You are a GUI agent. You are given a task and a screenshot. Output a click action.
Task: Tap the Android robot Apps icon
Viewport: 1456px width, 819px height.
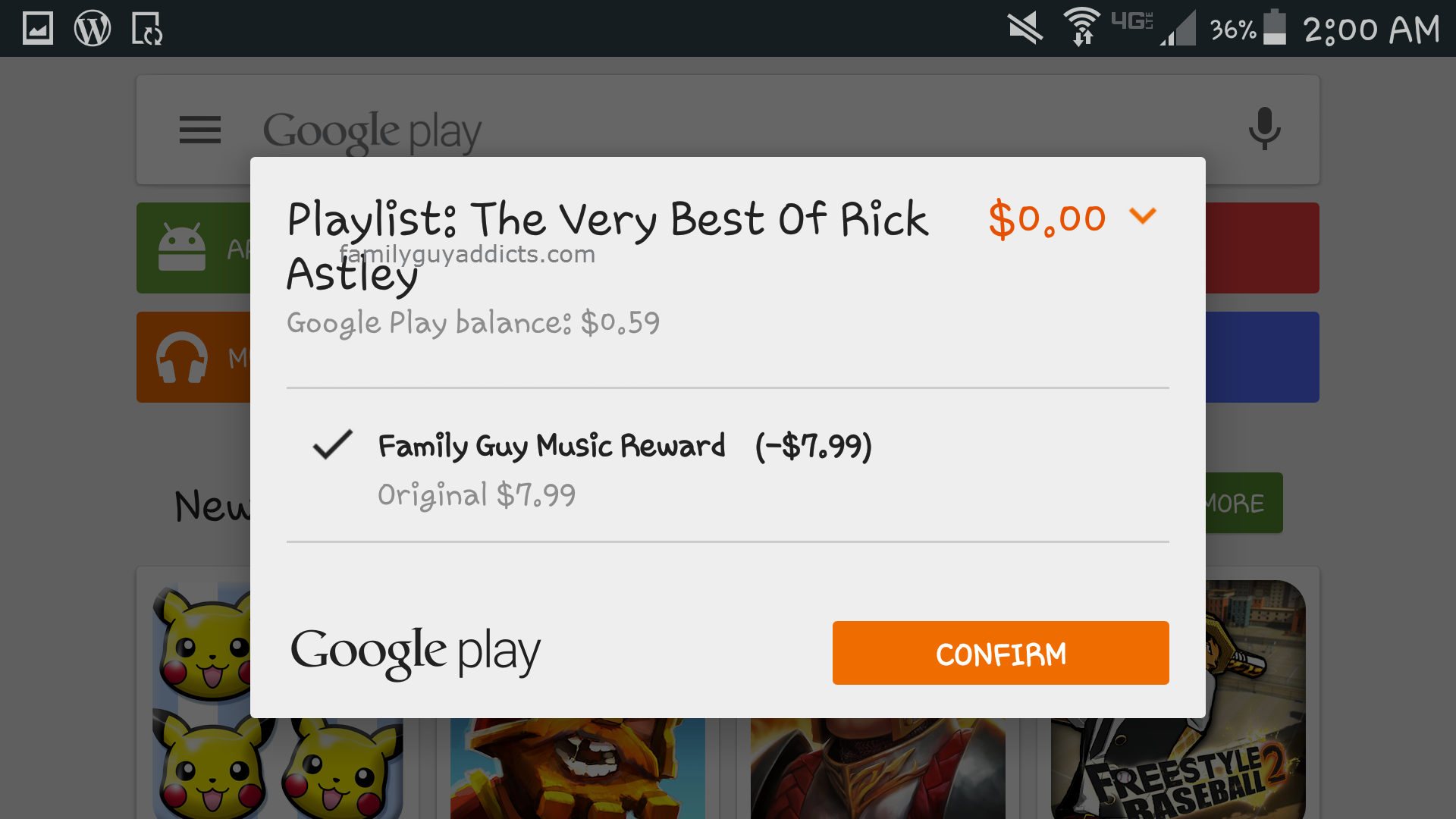(x=182, y=247)
